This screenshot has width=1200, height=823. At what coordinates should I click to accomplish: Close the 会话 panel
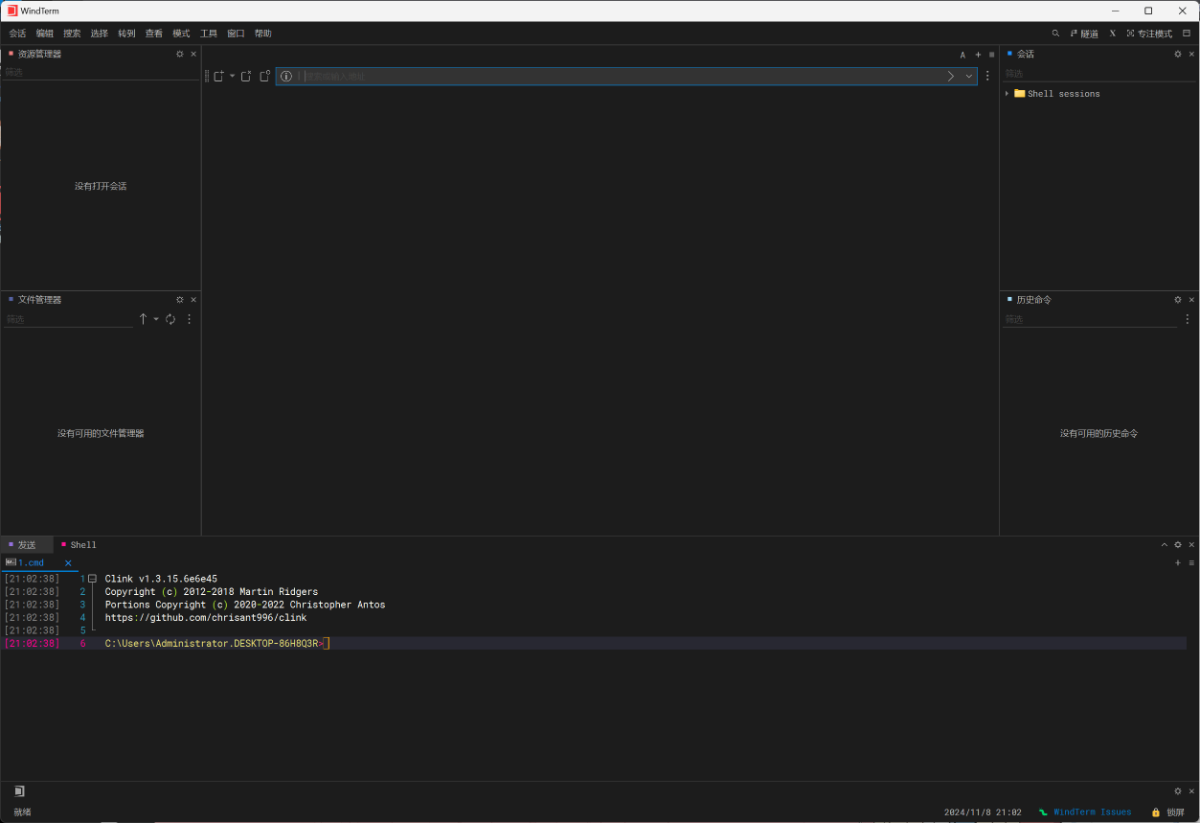[1192, 54]
